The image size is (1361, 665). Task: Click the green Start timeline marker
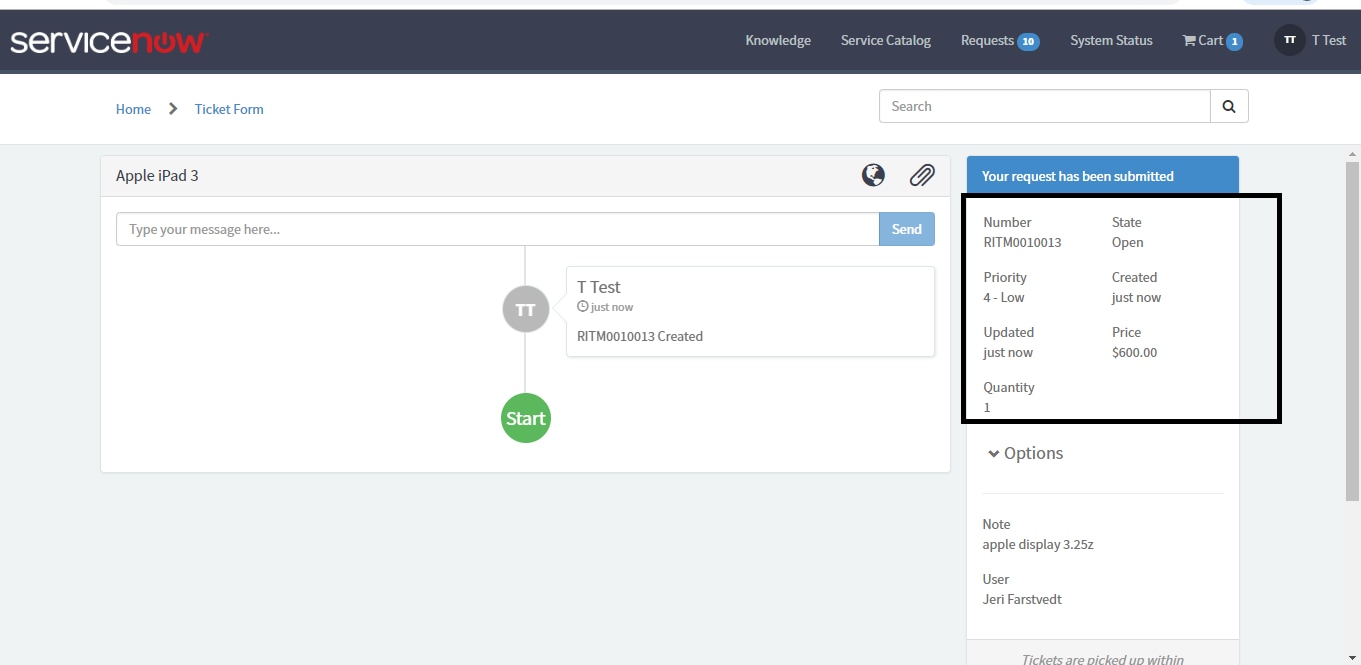526,418
